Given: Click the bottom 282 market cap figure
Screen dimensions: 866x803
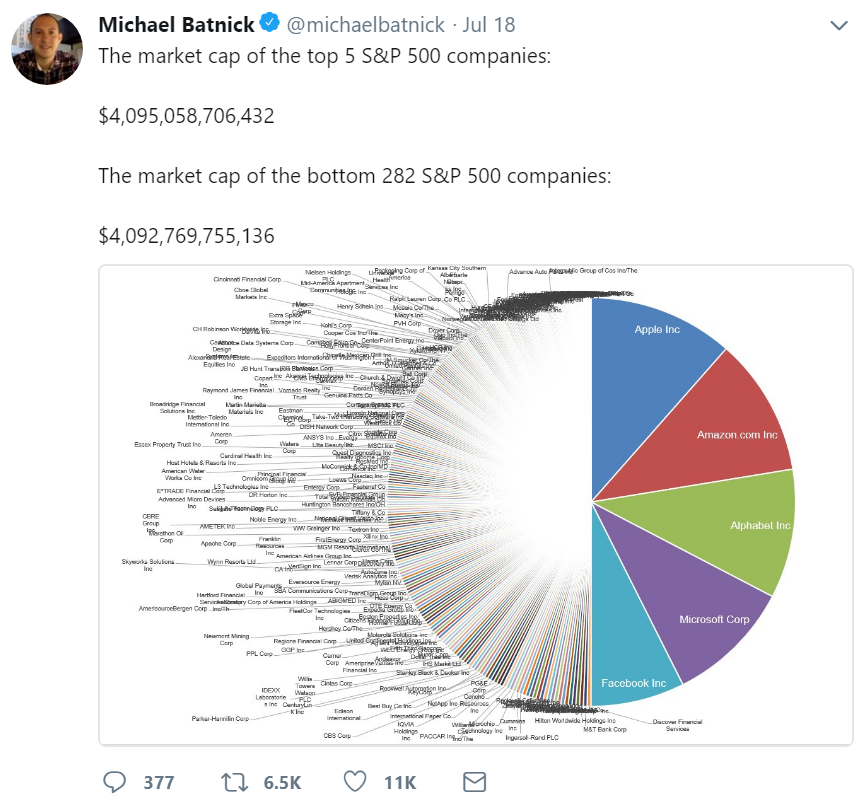Looking at the screenshot, I should coord(187,236).
